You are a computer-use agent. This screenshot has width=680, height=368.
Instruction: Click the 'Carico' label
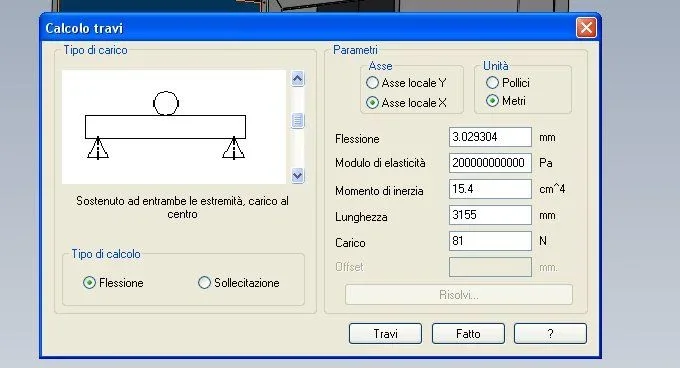350,243
